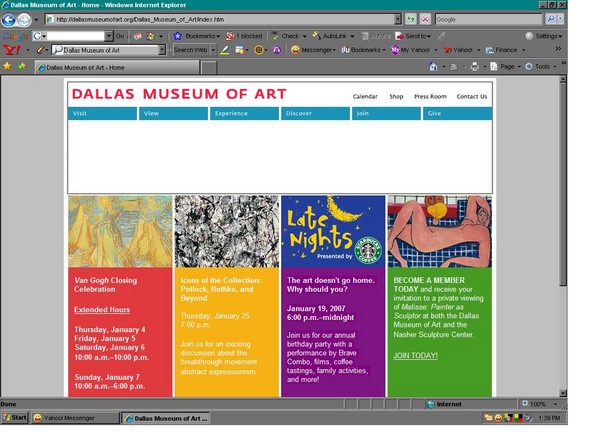Open the Google toolbar Settings dropdown
This screenshot has height=439, width=600.
coord(561,36)
